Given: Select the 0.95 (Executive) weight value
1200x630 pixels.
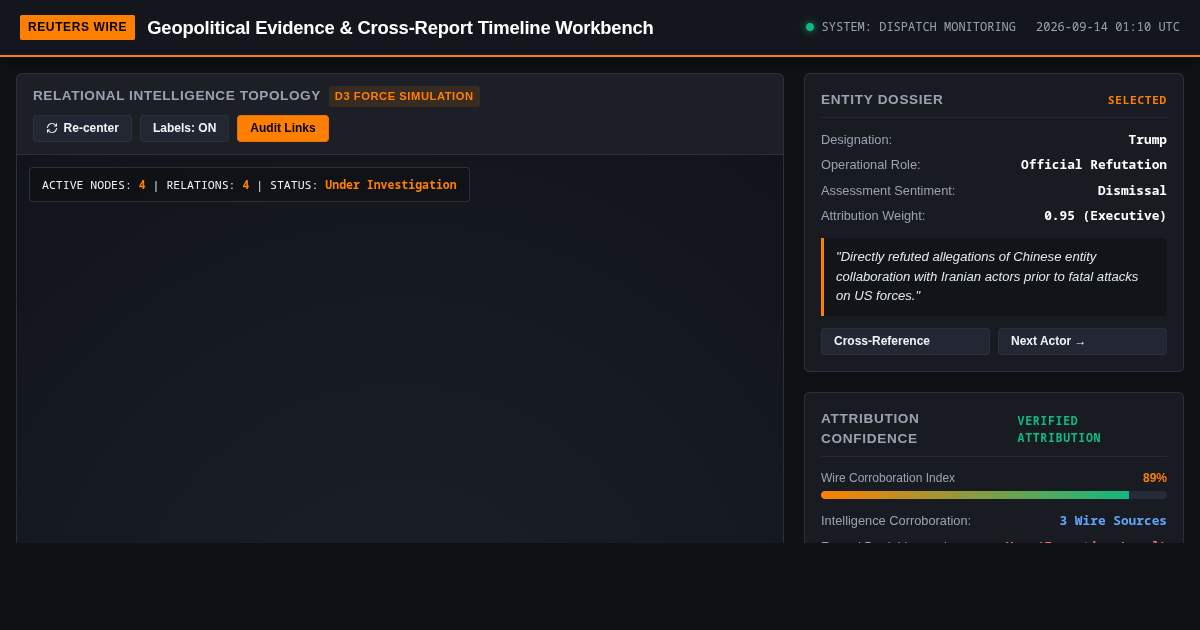Looking at the screenshot, I should [x=1105, y=216].
